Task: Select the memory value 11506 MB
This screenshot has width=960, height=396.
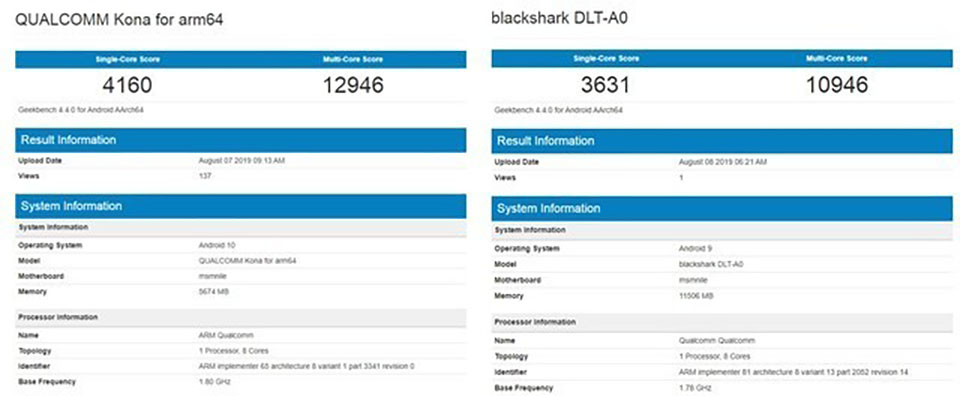Action: 697,296
